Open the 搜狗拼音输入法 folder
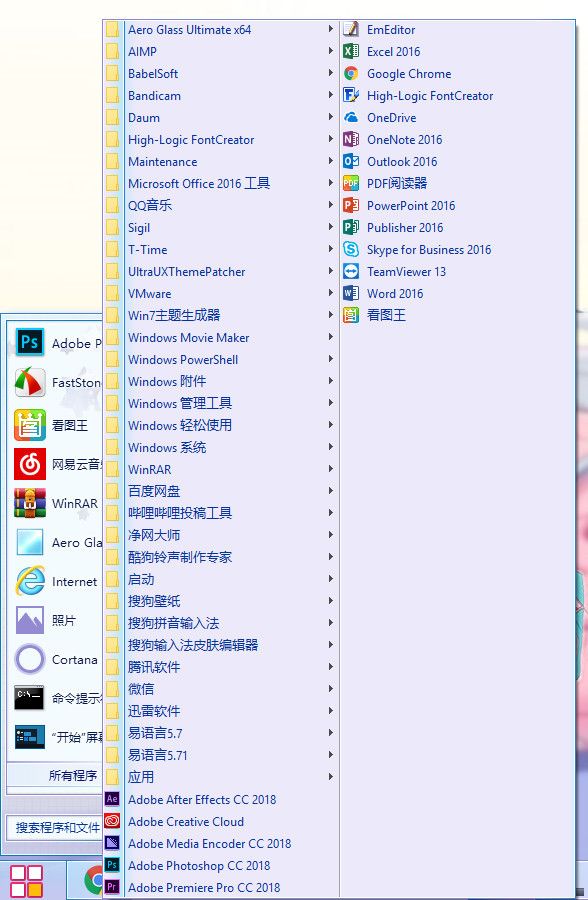 click(x=221, y=623)
